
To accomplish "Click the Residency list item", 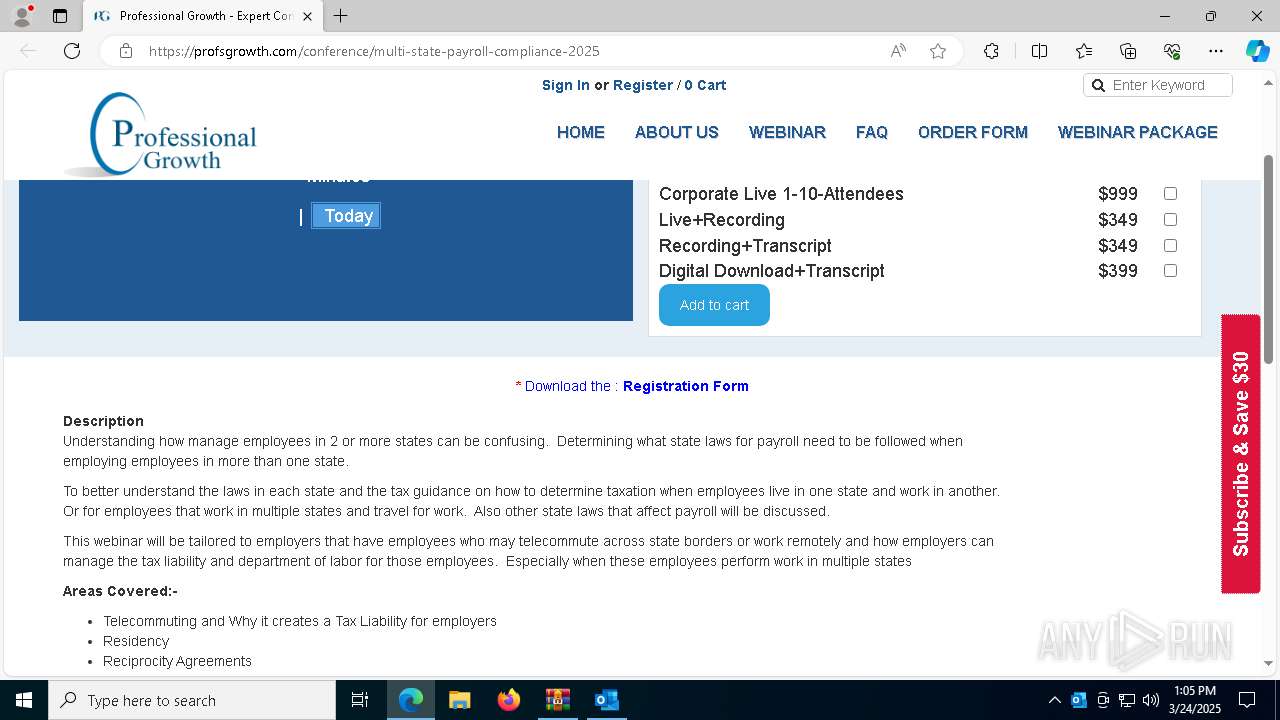I will (x=136, y=641).
